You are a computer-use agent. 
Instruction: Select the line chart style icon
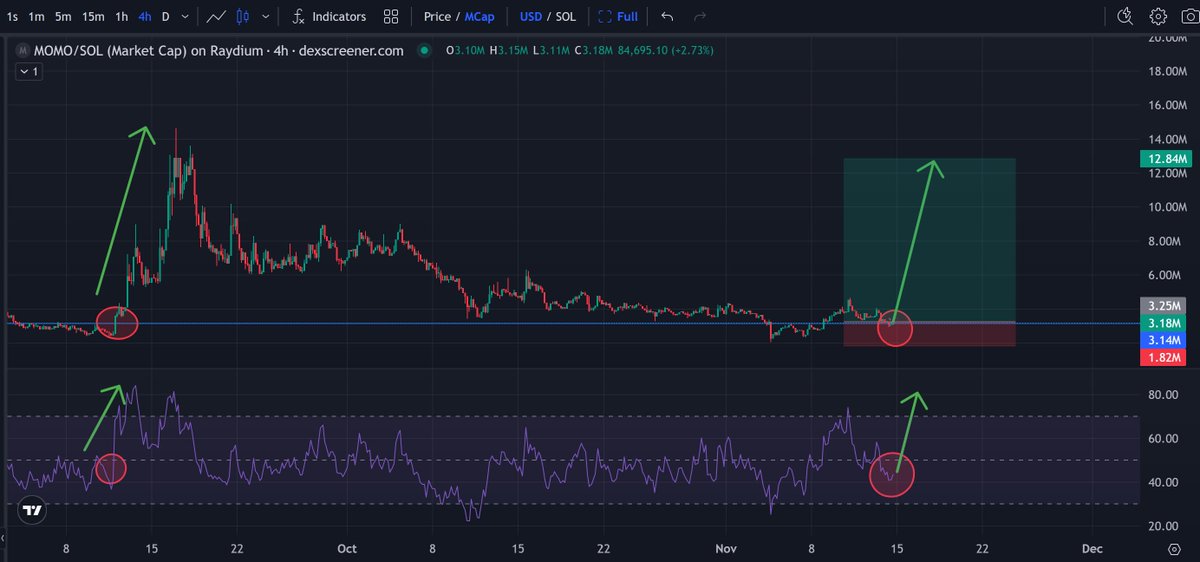[x=216, y=16]
